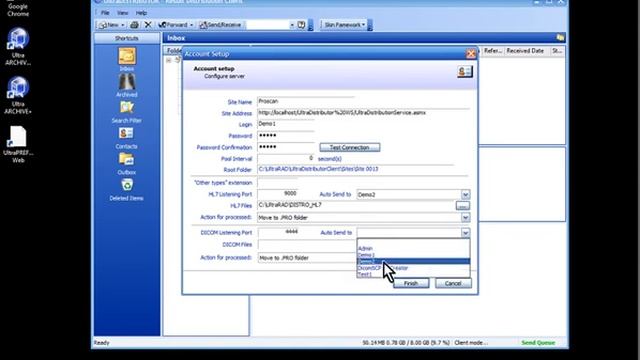Click the Send/Receive toolbar button
The image size is (640, 360).
coord(220,25)
